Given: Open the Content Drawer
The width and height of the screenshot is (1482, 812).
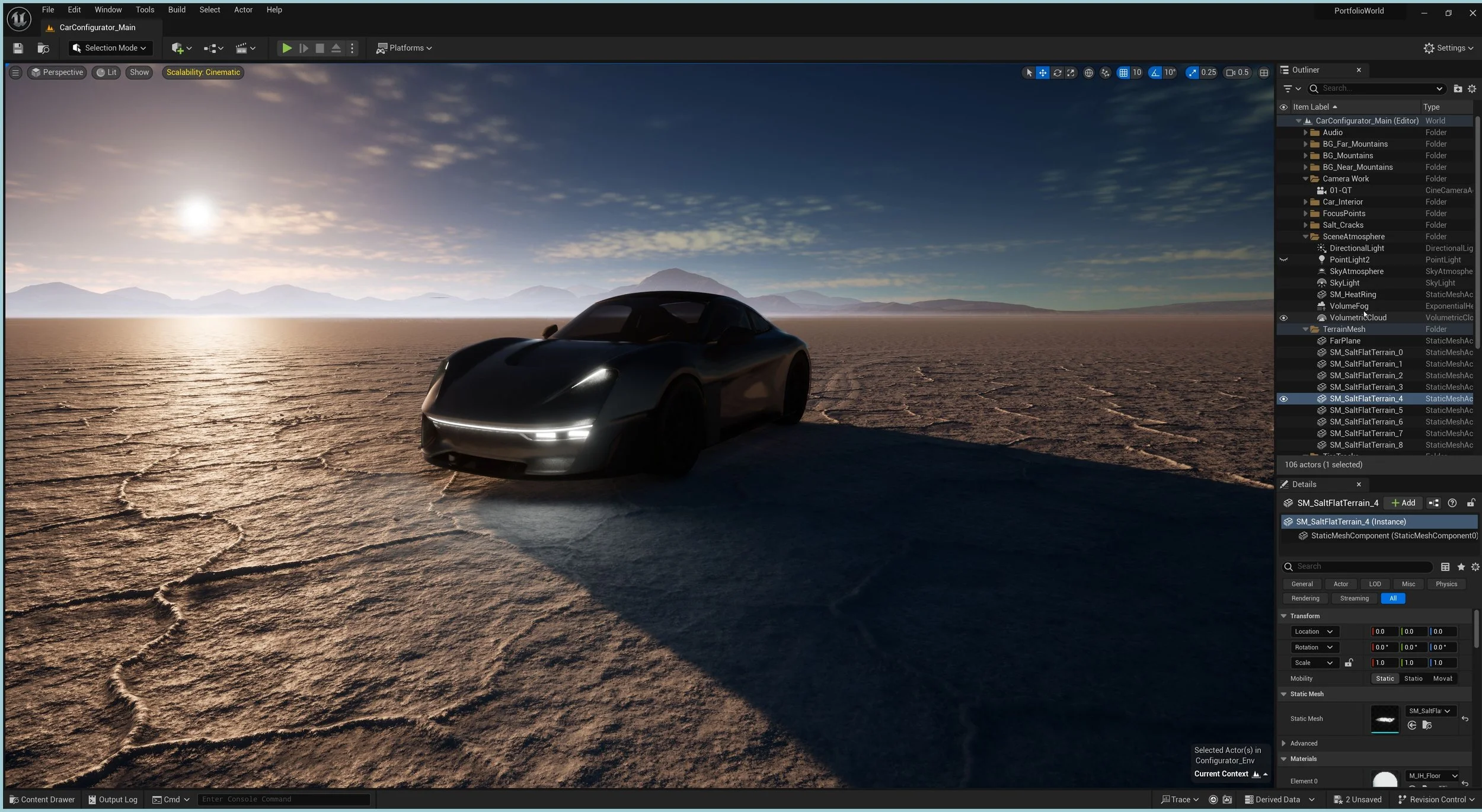Looking at the screenshot, I should click(x=42, y=800).
